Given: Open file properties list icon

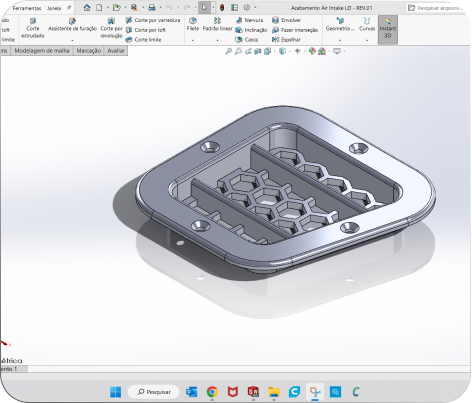Looking at the screenshot, I should (235, 7).
